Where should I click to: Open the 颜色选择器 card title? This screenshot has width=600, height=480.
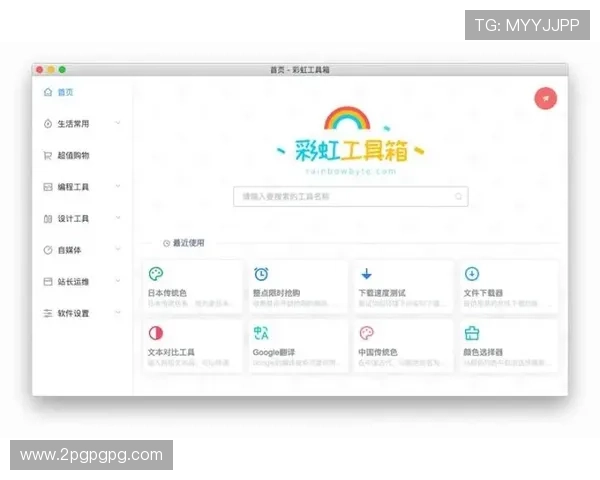click(483, 352)
